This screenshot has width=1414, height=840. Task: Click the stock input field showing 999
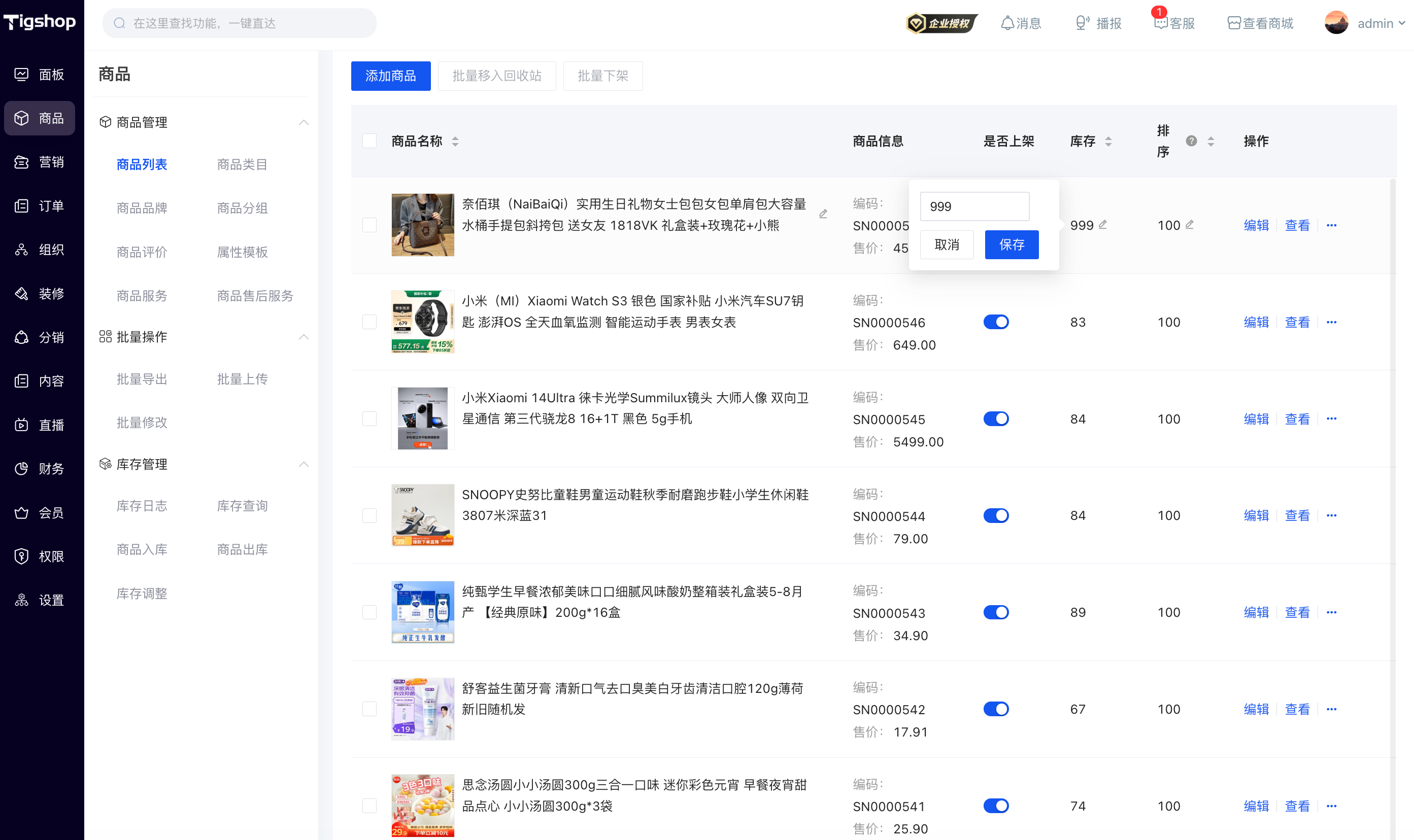[974, 206]
